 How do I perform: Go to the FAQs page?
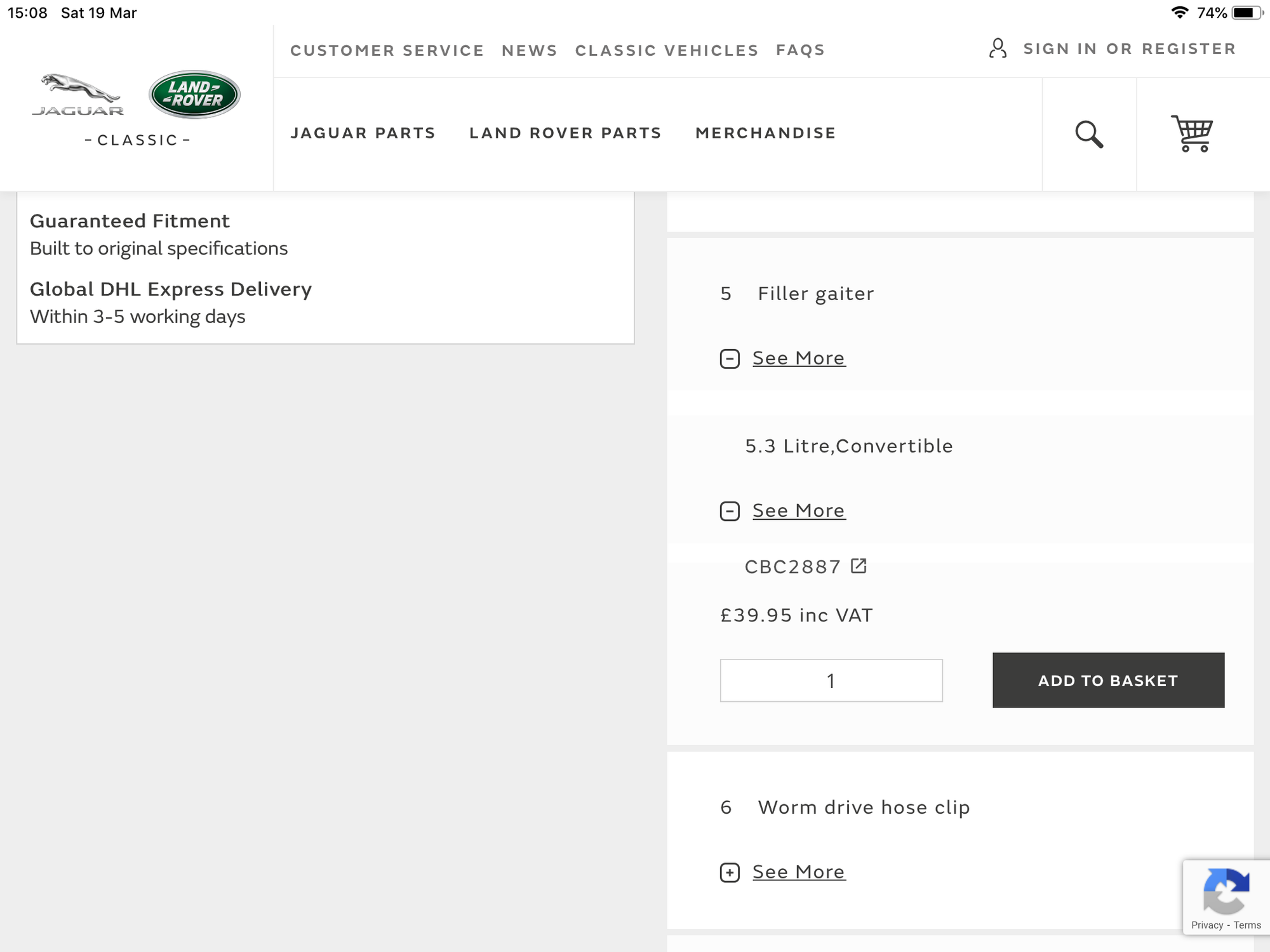coord(800,50)
